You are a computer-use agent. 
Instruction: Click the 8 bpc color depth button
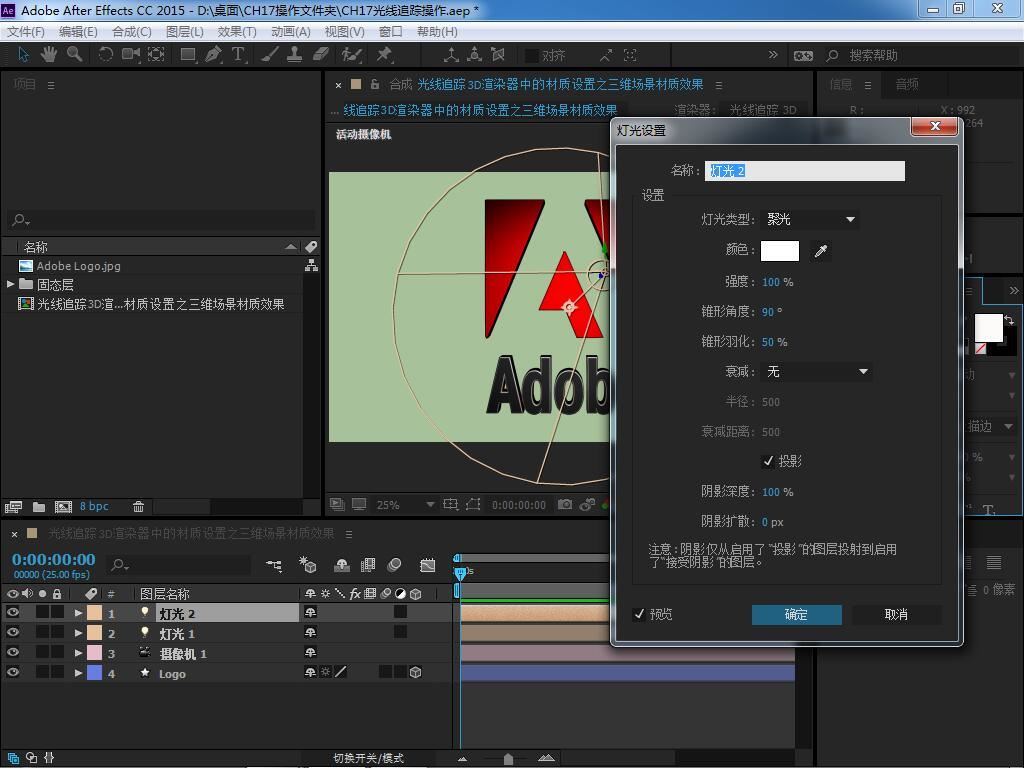point(94,506)
